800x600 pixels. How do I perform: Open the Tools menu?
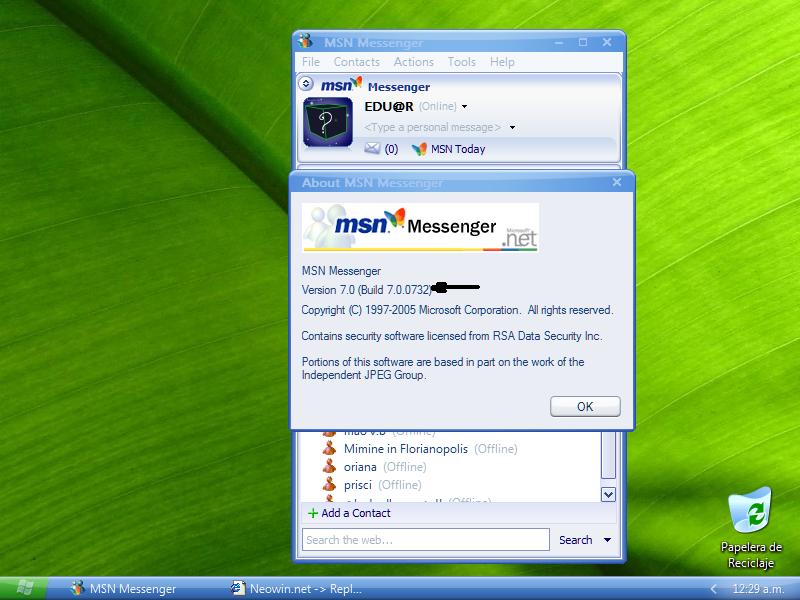click(461, 62)
